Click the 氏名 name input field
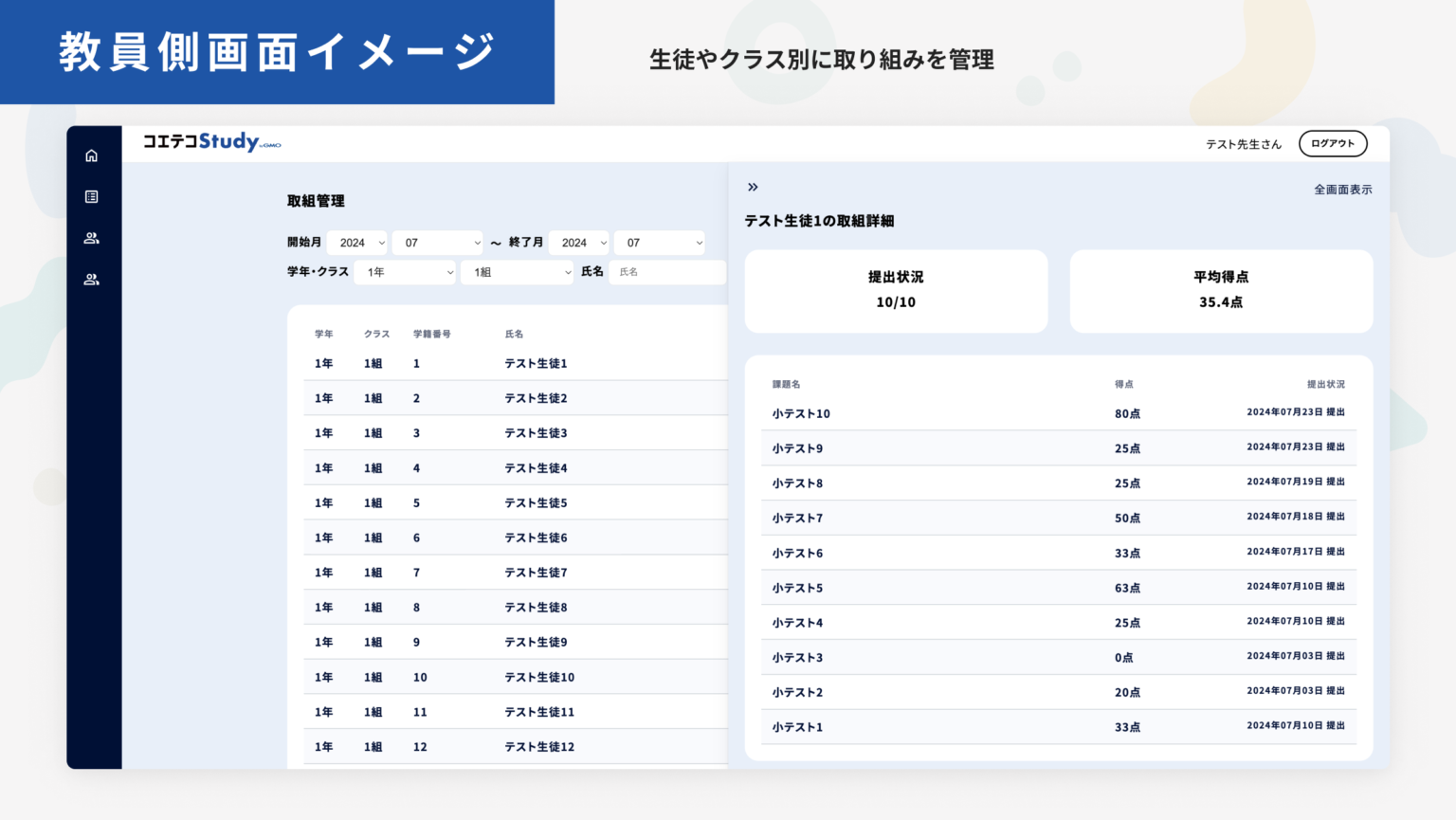This screenshot has height=820, width=1456. click(666, 272)
